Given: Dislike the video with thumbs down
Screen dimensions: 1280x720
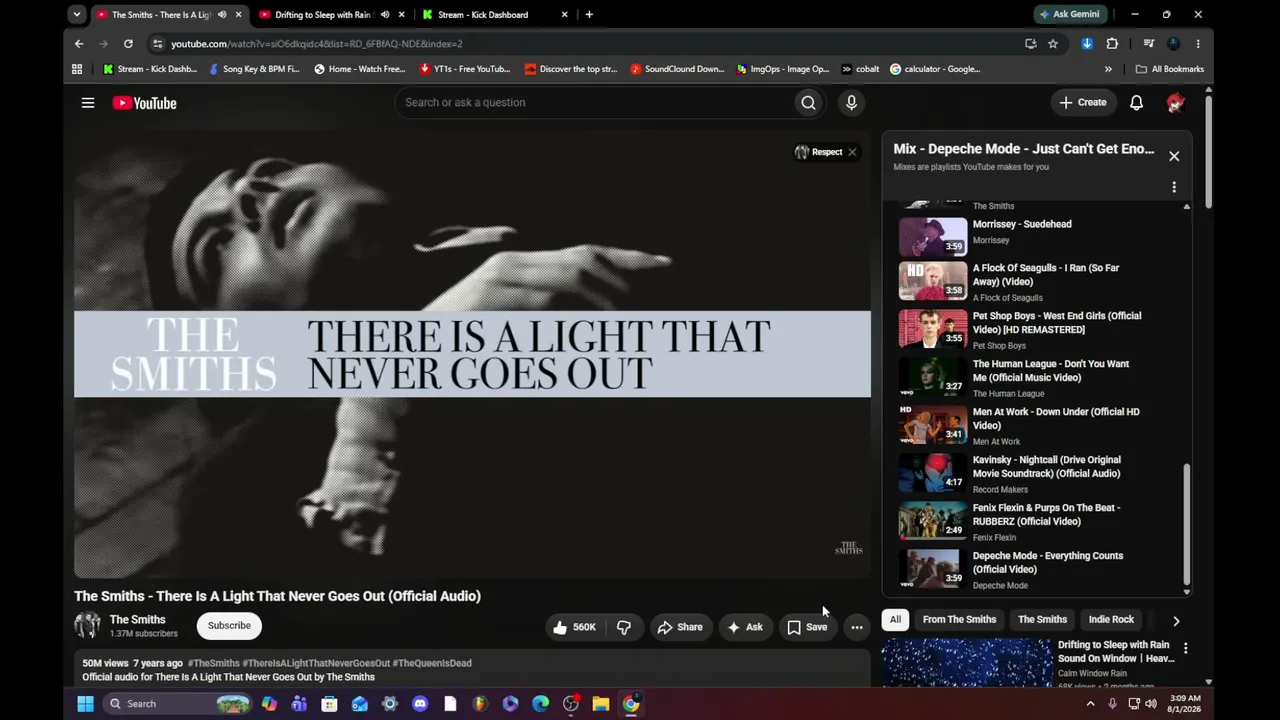Looking at the screenshot, I should (623, 627).
